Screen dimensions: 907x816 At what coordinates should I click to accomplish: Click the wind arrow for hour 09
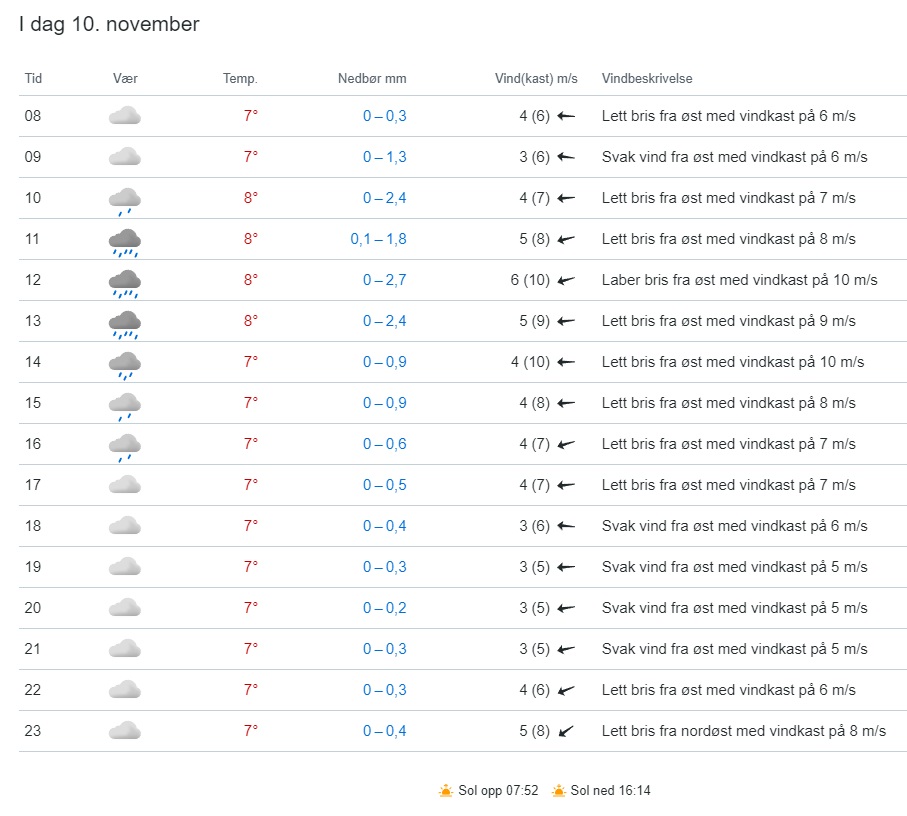(566, 157)
